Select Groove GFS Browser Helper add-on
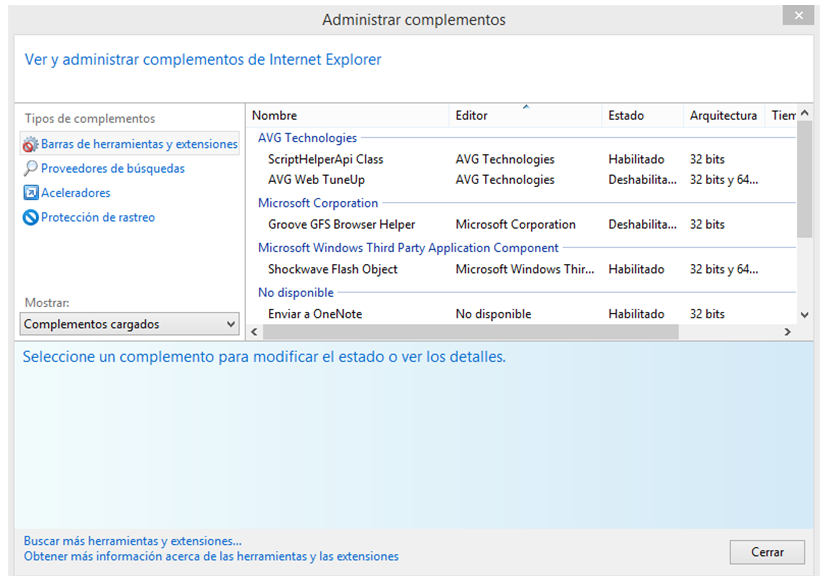 coord(341,225)
